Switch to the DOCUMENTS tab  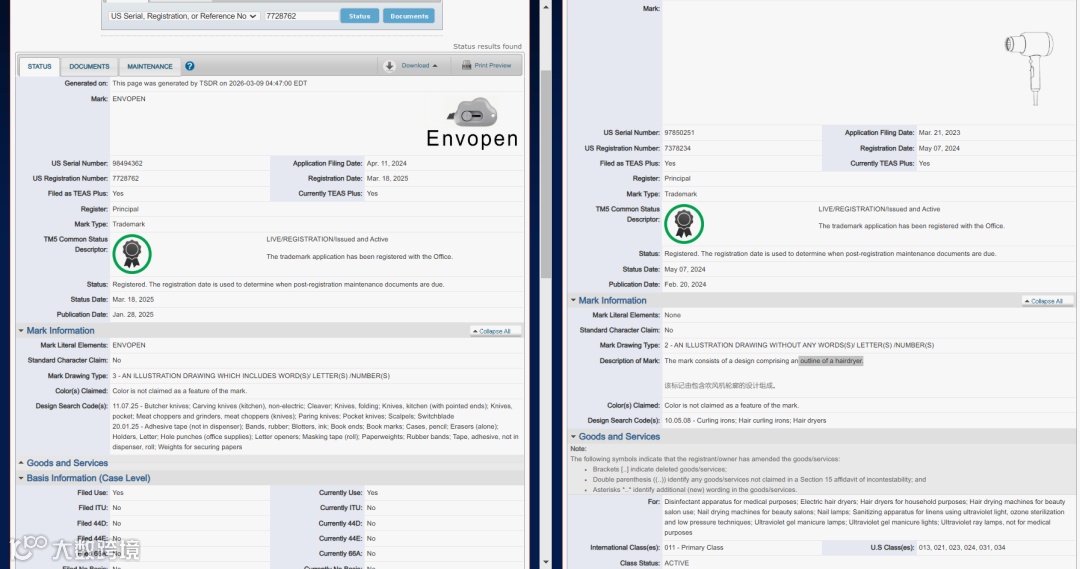[x=89, y=66]
